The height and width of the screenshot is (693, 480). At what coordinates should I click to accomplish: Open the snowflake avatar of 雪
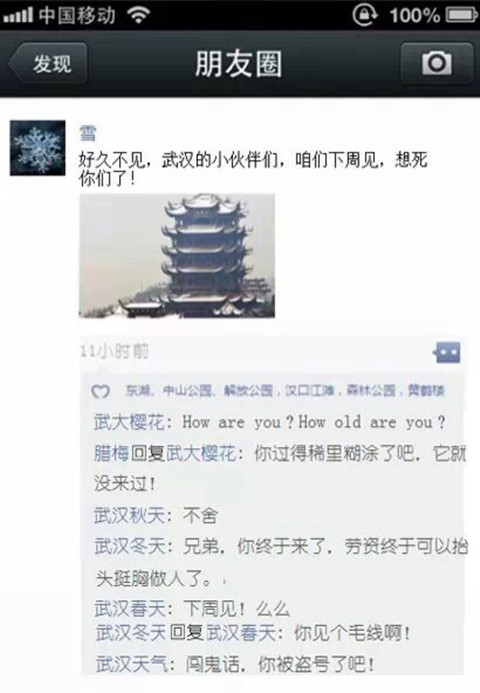pyautogui.click(x=38, y=148)
